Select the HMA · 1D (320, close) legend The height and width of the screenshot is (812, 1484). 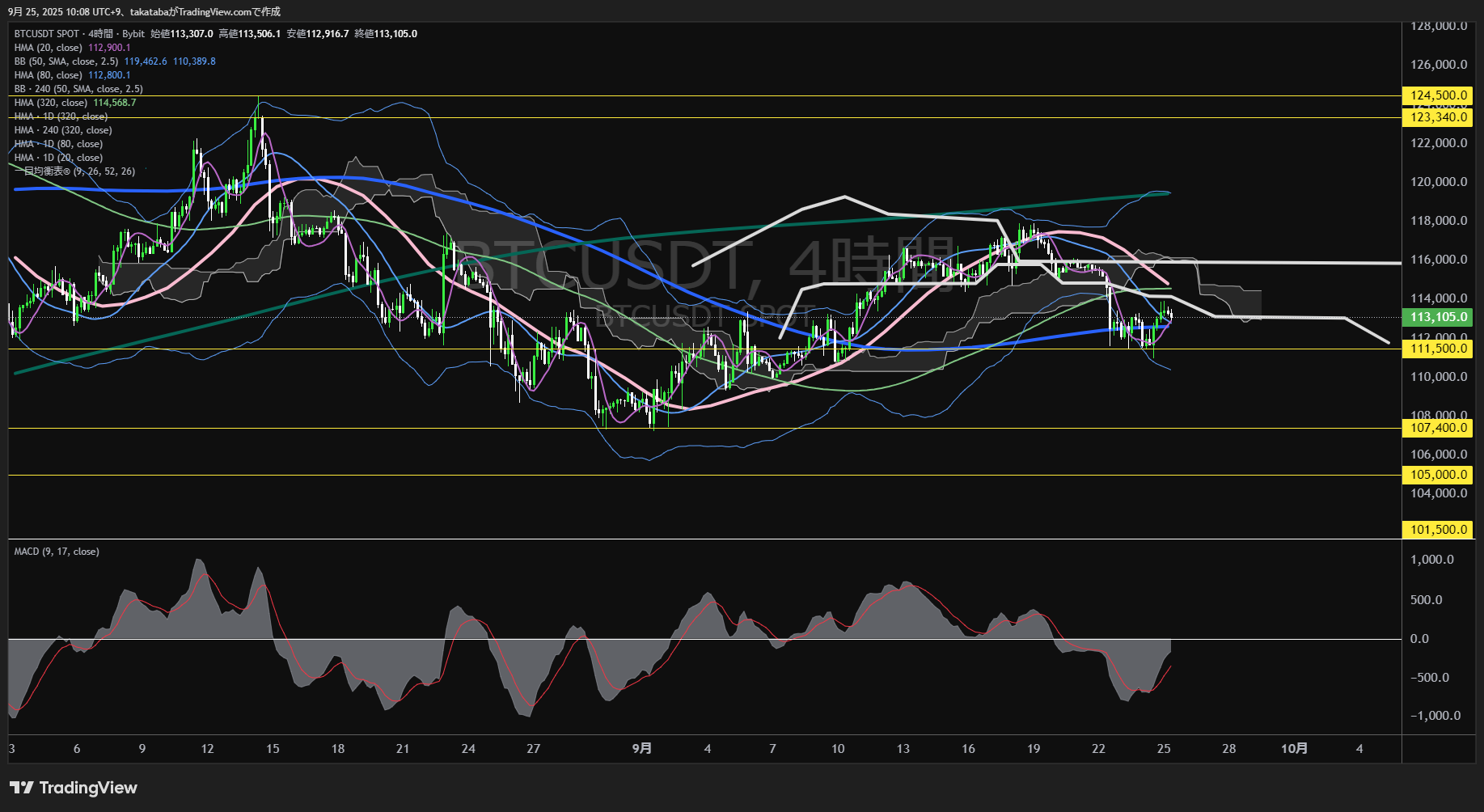(61, 116)
